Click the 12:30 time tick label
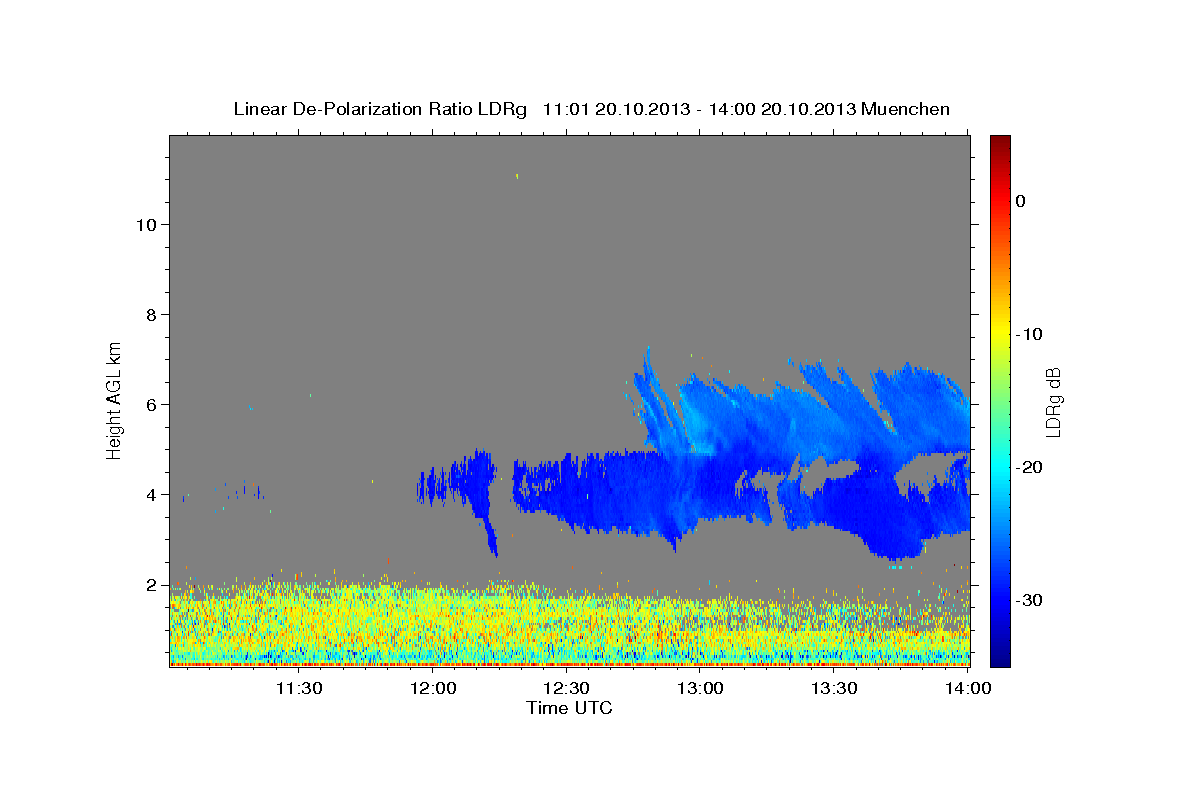 coord(566,688)
